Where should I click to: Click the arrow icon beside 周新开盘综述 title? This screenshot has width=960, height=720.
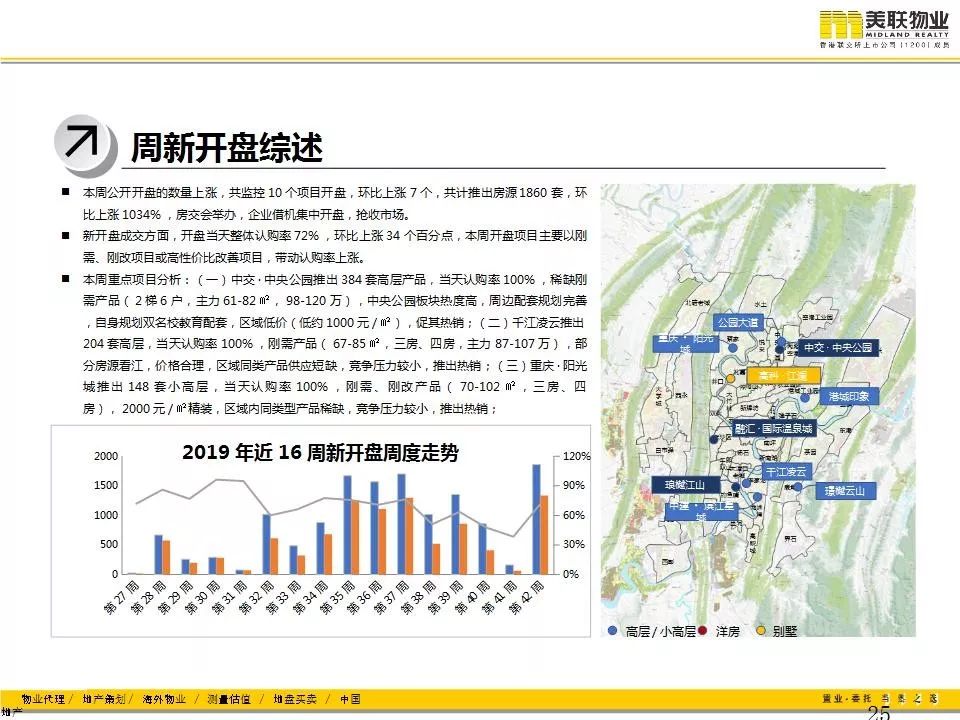84,144
